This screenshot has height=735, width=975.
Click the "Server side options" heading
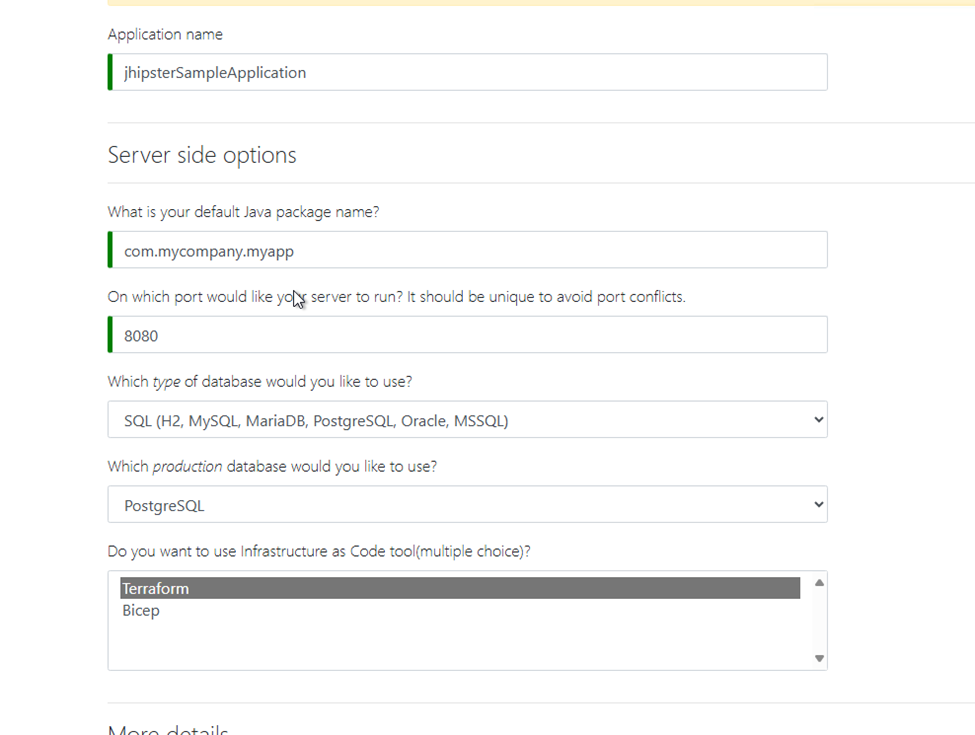coord(202,155)
